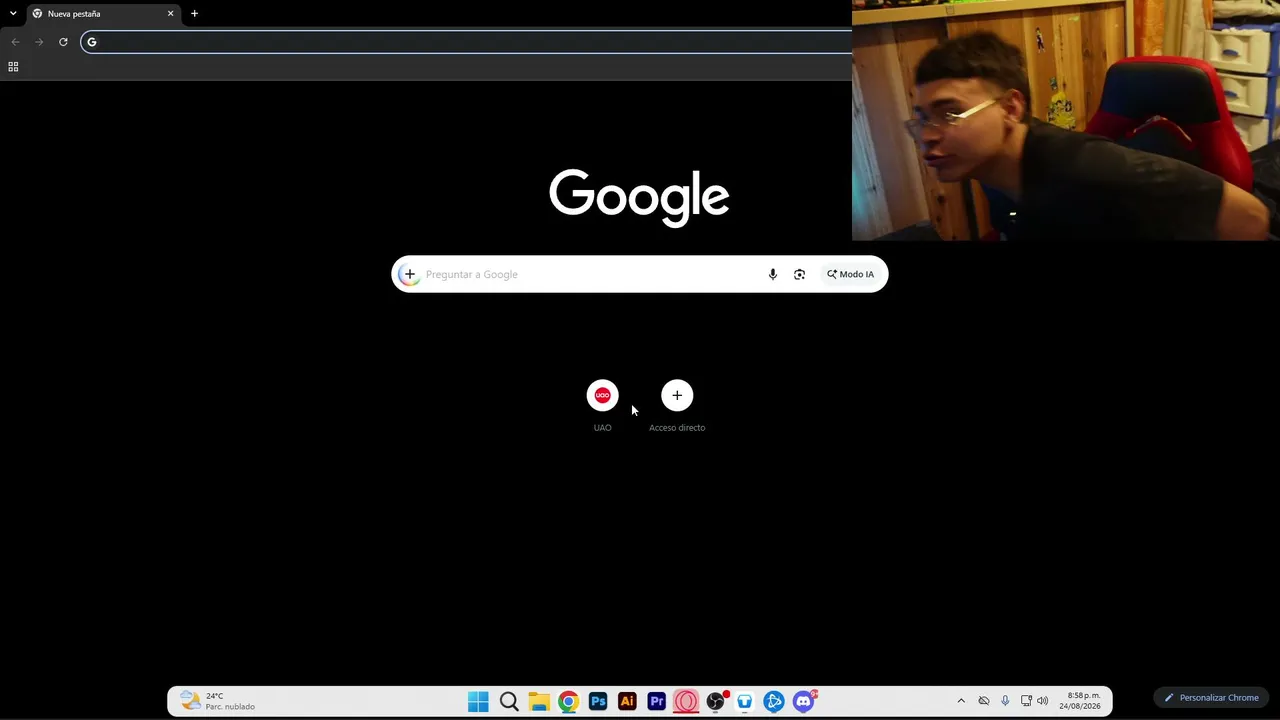The width and height of the screenshot is (1280, 720).
Task: Search by image with Google Lens
Action: (799, 274)
